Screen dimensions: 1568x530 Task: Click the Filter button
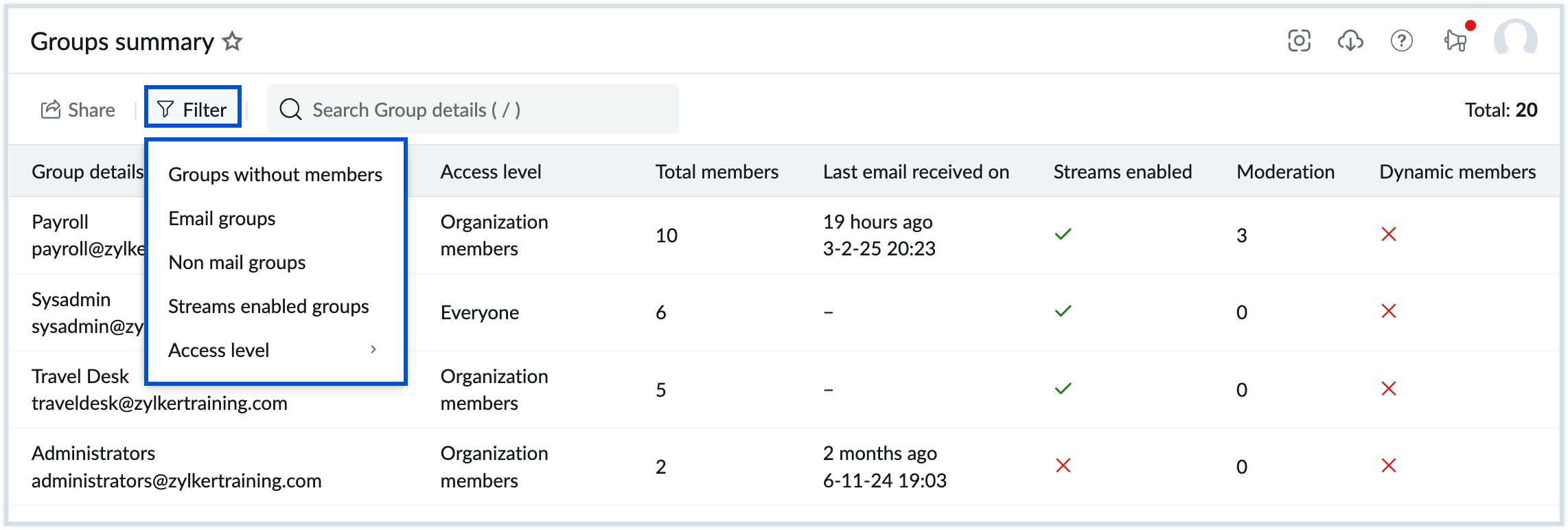tap(192, 110)
